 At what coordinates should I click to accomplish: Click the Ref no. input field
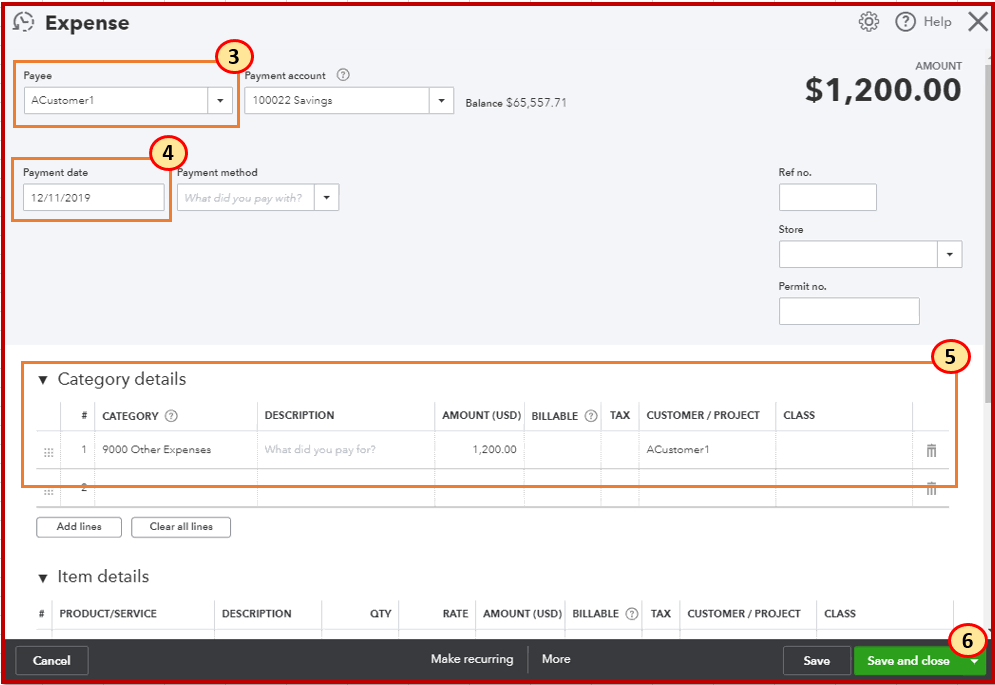[x=827, y=197]
